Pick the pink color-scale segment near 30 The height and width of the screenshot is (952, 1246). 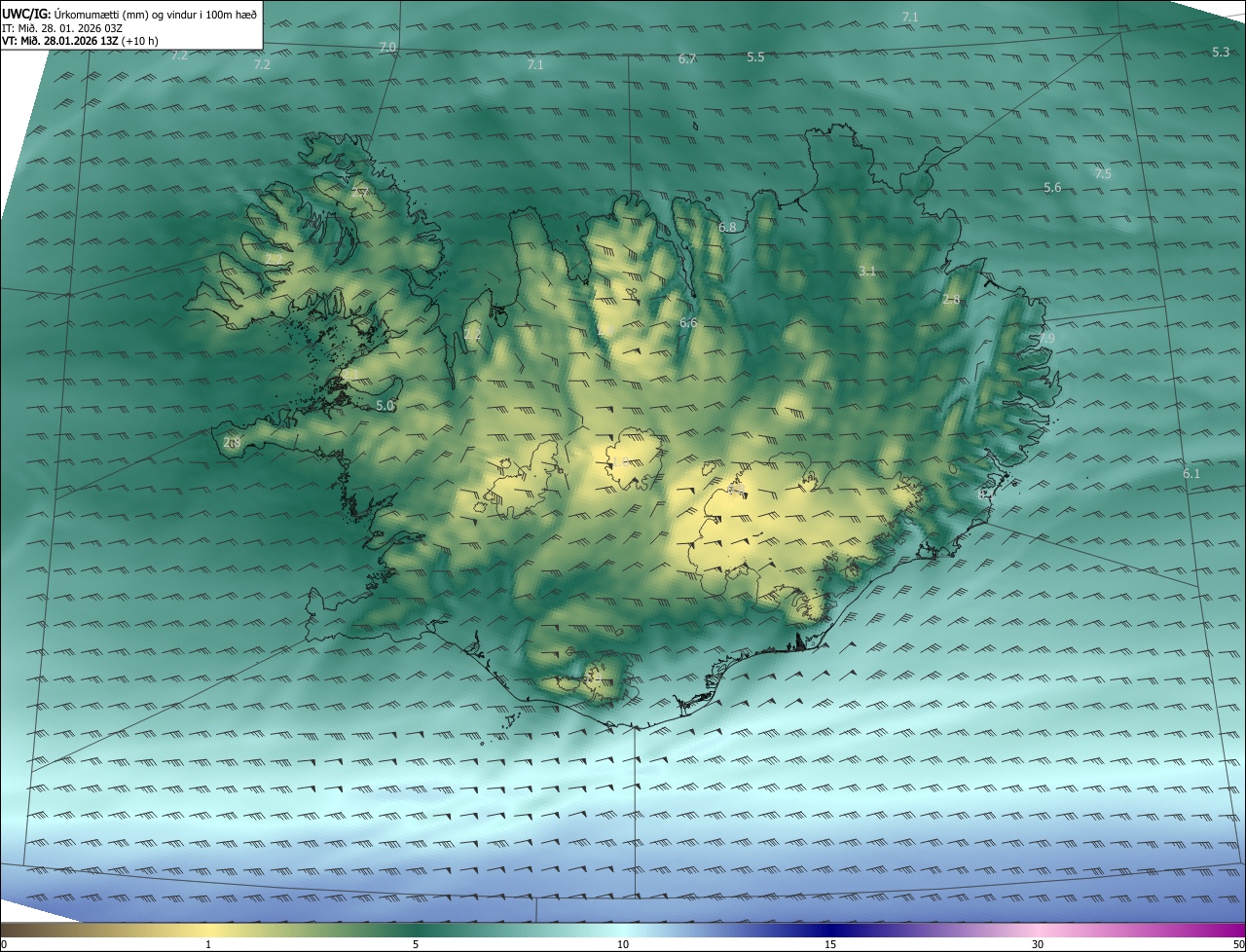(x=1038, y=930)
